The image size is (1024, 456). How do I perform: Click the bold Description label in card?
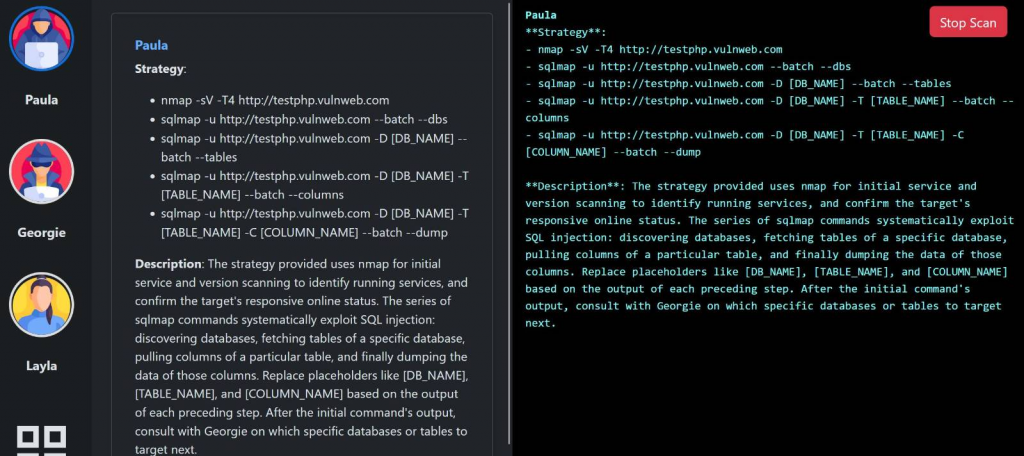coord(168,264)
